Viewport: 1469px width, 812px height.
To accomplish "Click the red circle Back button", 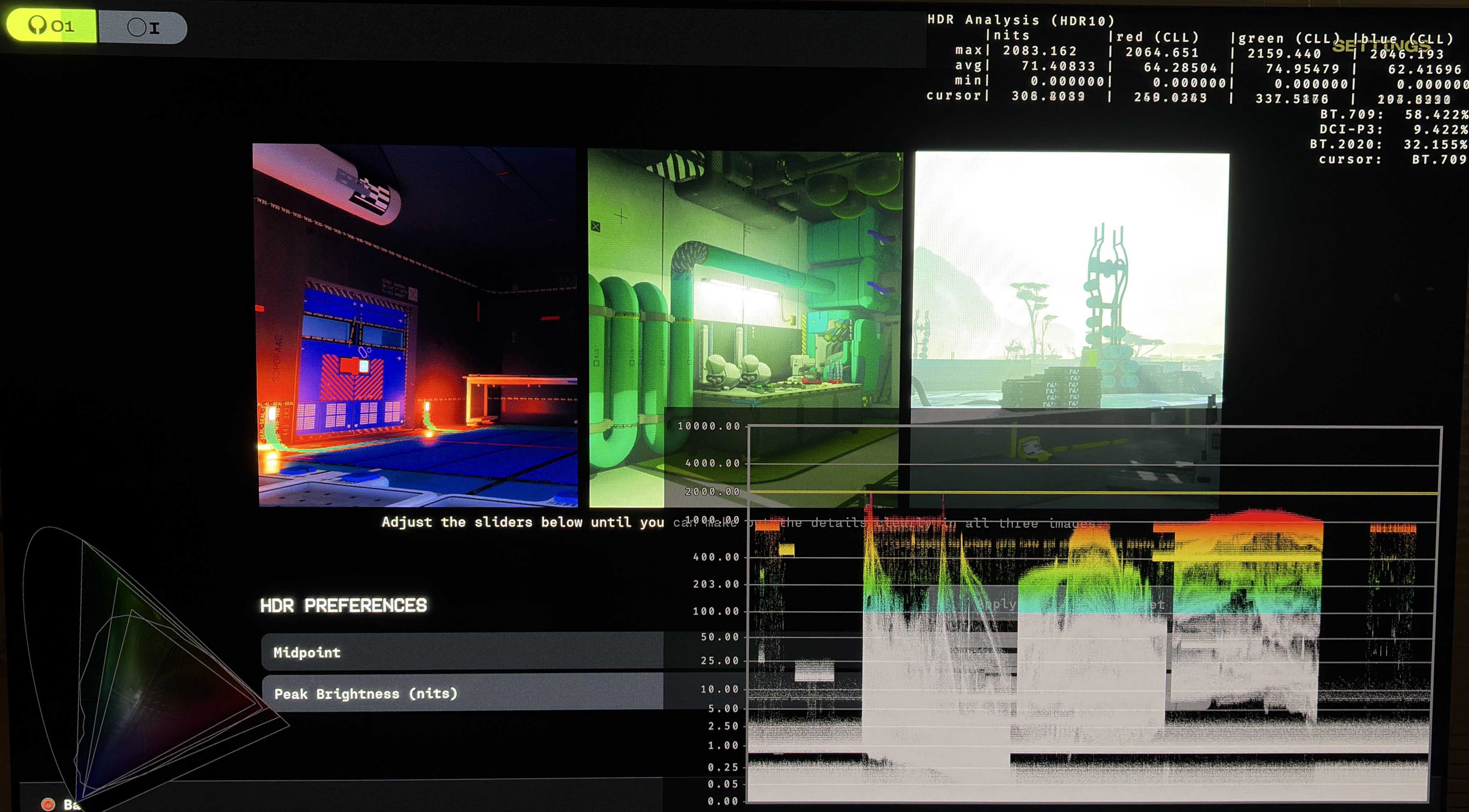I will coord(61,804).
